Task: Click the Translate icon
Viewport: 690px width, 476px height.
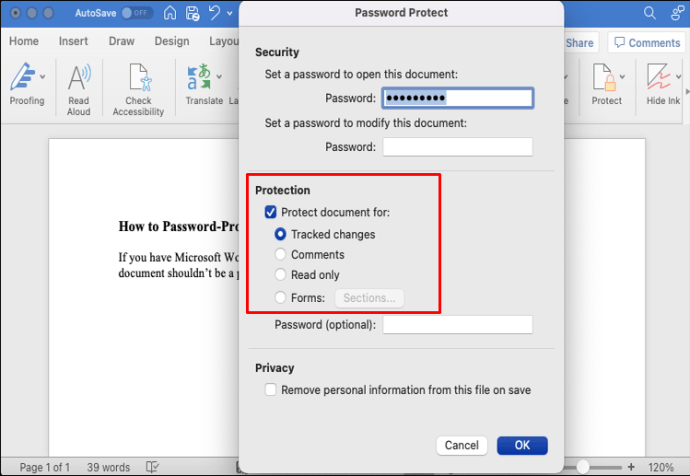Action: [x=198, y=77]
